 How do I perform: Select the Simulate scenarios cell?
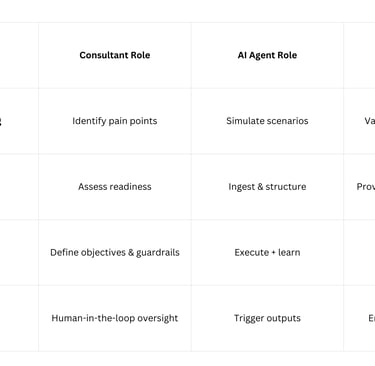pos(267,121)
